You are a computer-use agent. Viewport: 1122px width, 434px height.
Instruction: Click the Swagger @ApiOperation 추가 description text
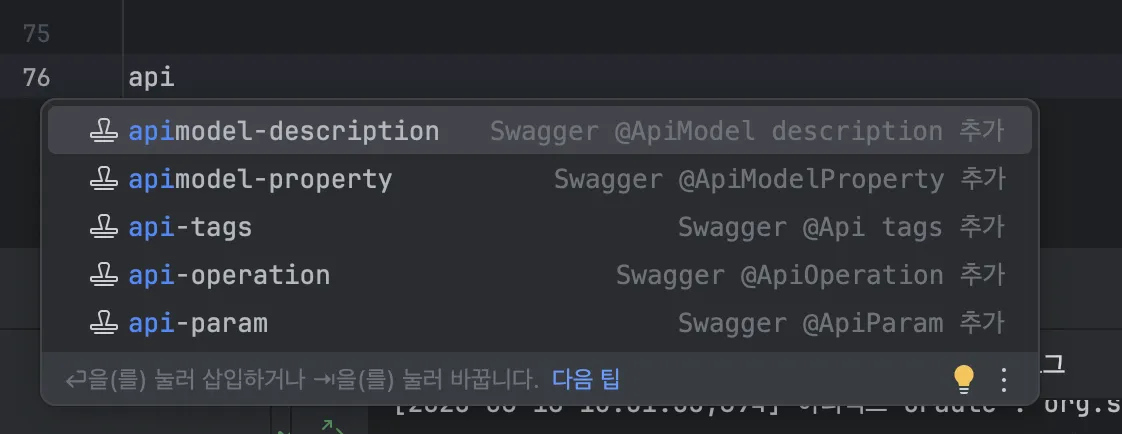[810, 276]
